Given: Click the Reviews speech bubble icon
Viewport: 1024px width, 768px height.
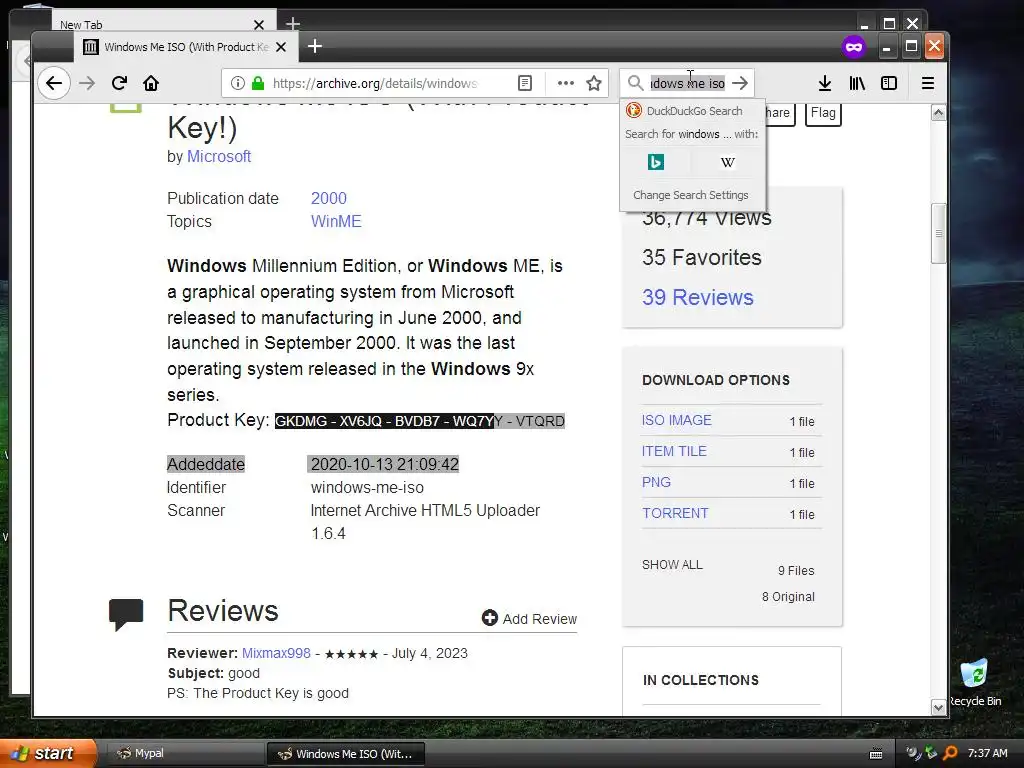Looking at the screenshot, I should (x=126, y=614).
